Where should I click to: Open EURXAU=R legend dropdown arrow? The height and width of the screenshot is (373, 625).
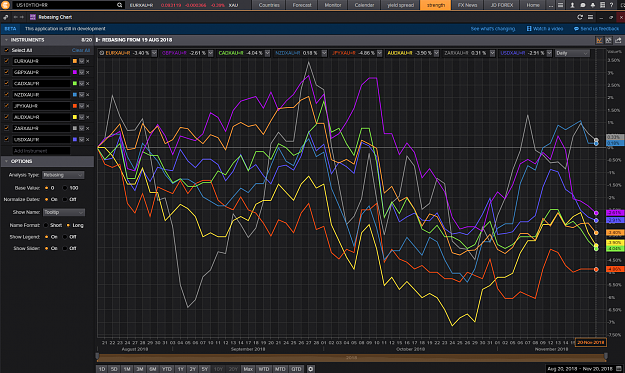pyautogui.click(x=154, y=53)
